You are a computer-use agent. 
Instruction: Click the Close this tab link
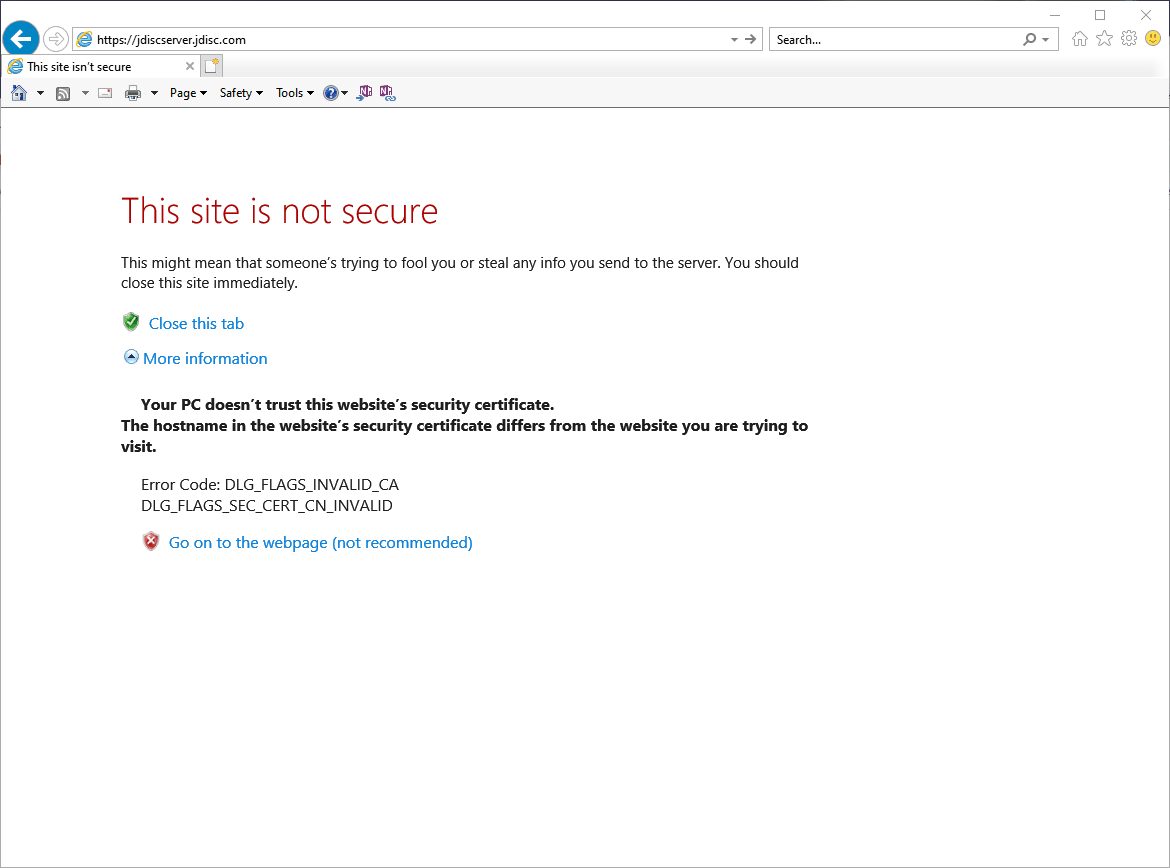(196, 323)
